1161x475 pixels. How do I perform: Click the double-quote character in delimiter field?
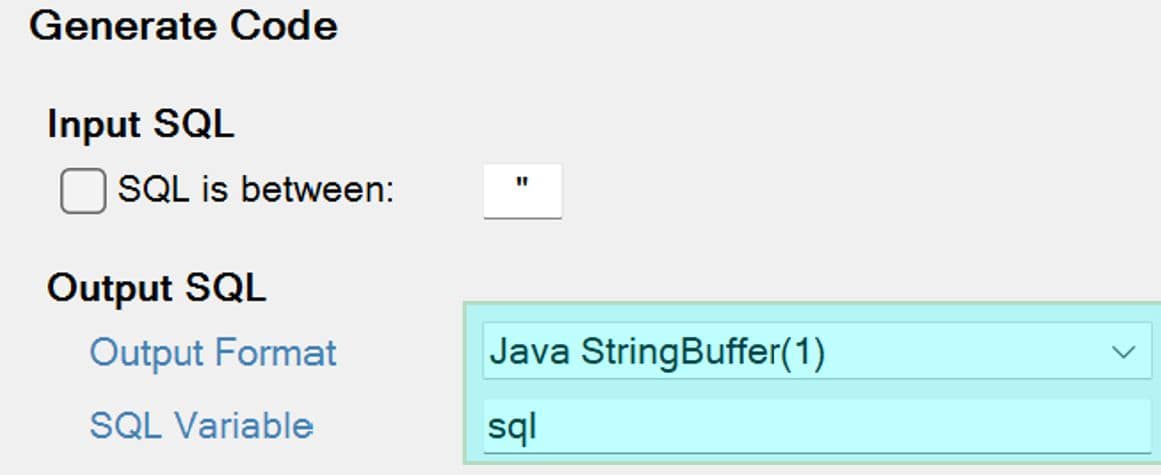[522, 185]
